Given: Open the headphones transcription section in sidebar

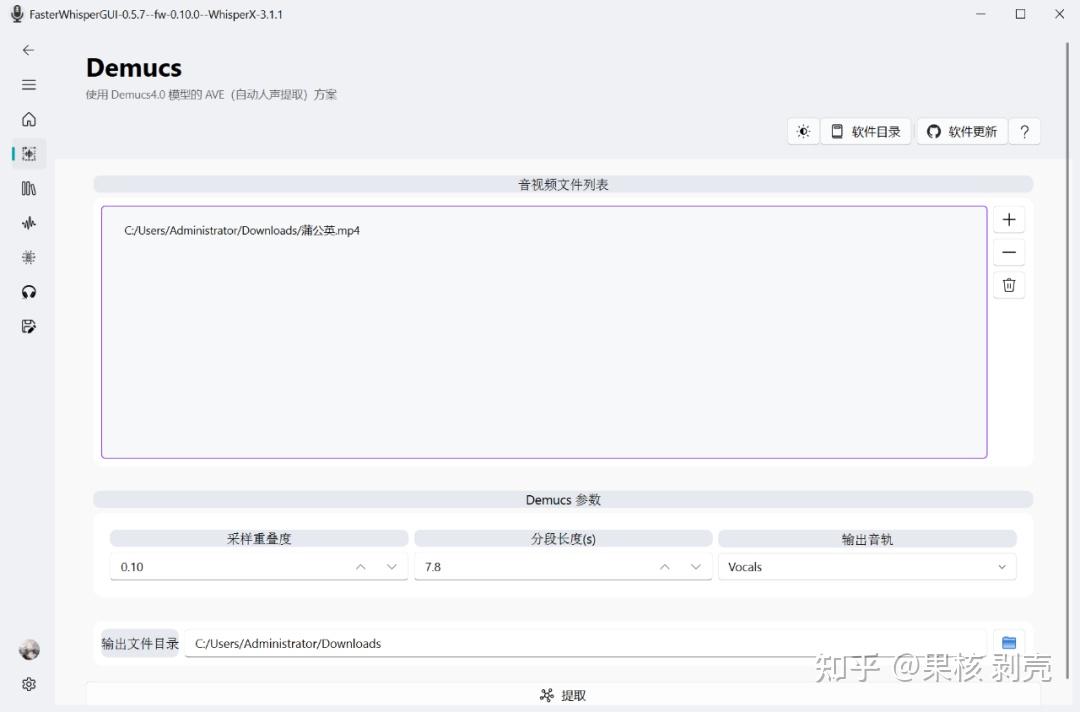Looking at the screenshot, I should [x=28, y=291].
